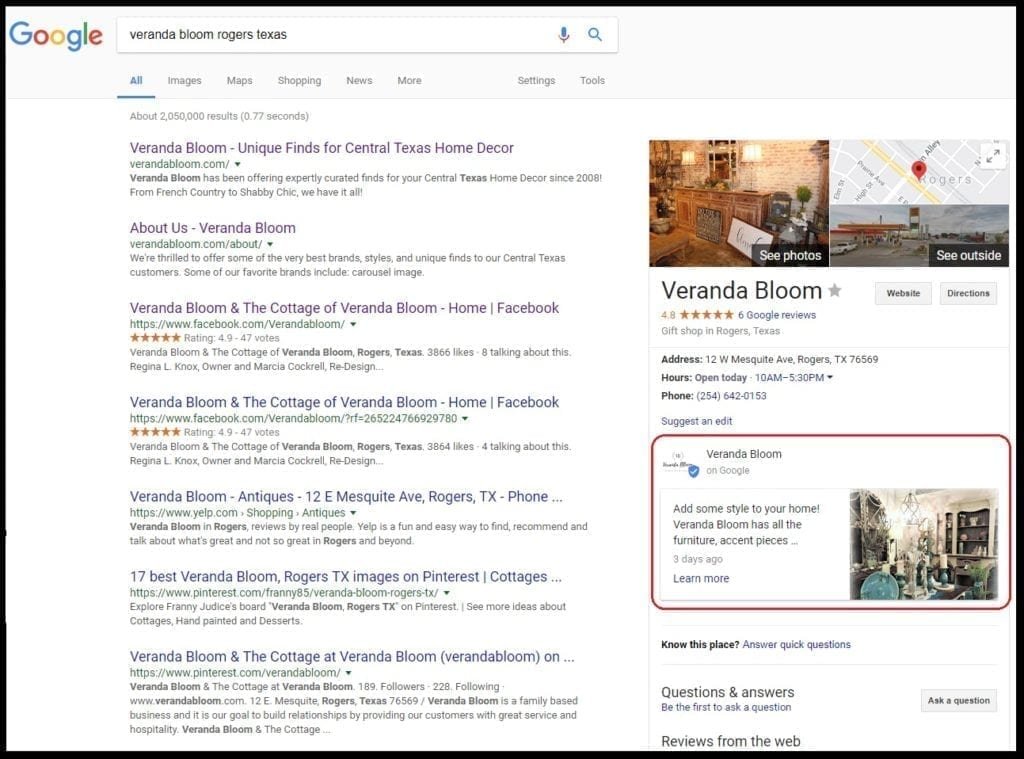Click Reviews from the web heading

[x=730, y=741]
